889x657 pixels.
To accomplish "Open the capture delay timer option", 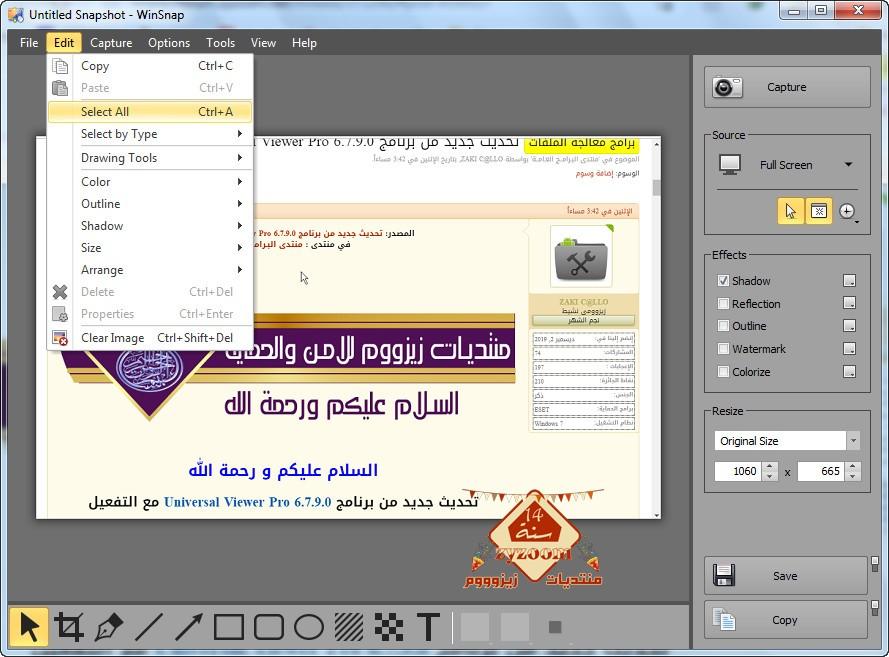I will pyautogui.click(x=848, y=211).
